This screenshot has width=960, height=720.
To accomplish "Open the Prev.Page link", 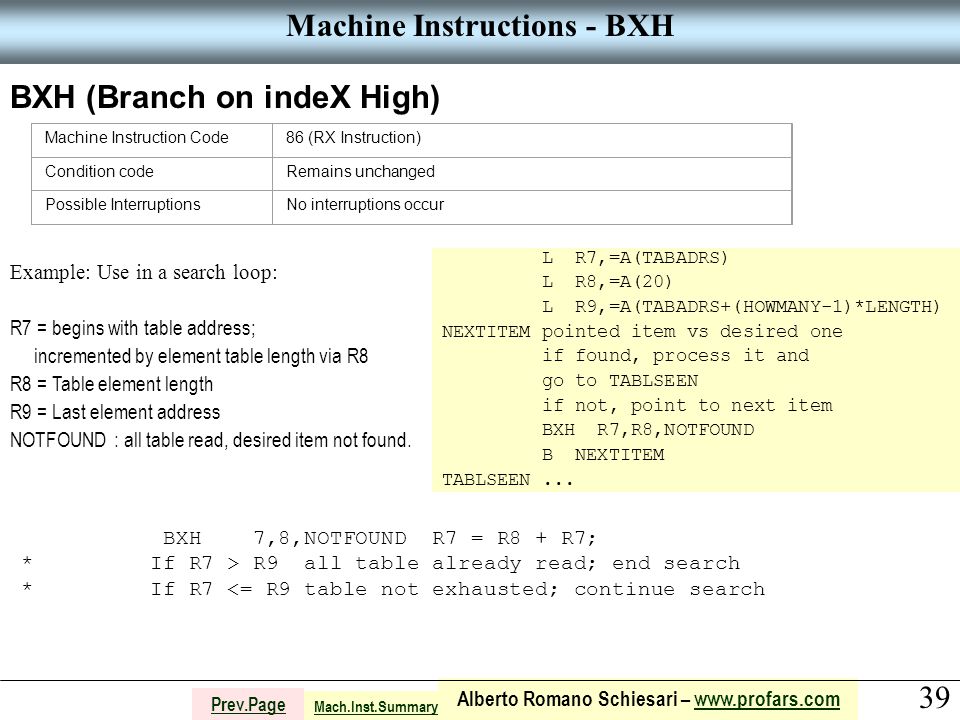I will [248, 705].
